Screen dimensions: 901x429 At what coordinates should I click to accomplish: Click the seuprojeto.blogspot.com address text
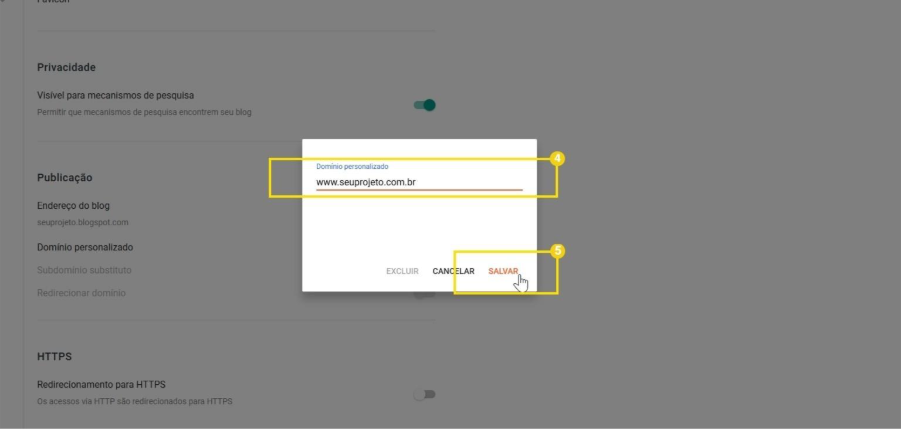click(83, 222)
